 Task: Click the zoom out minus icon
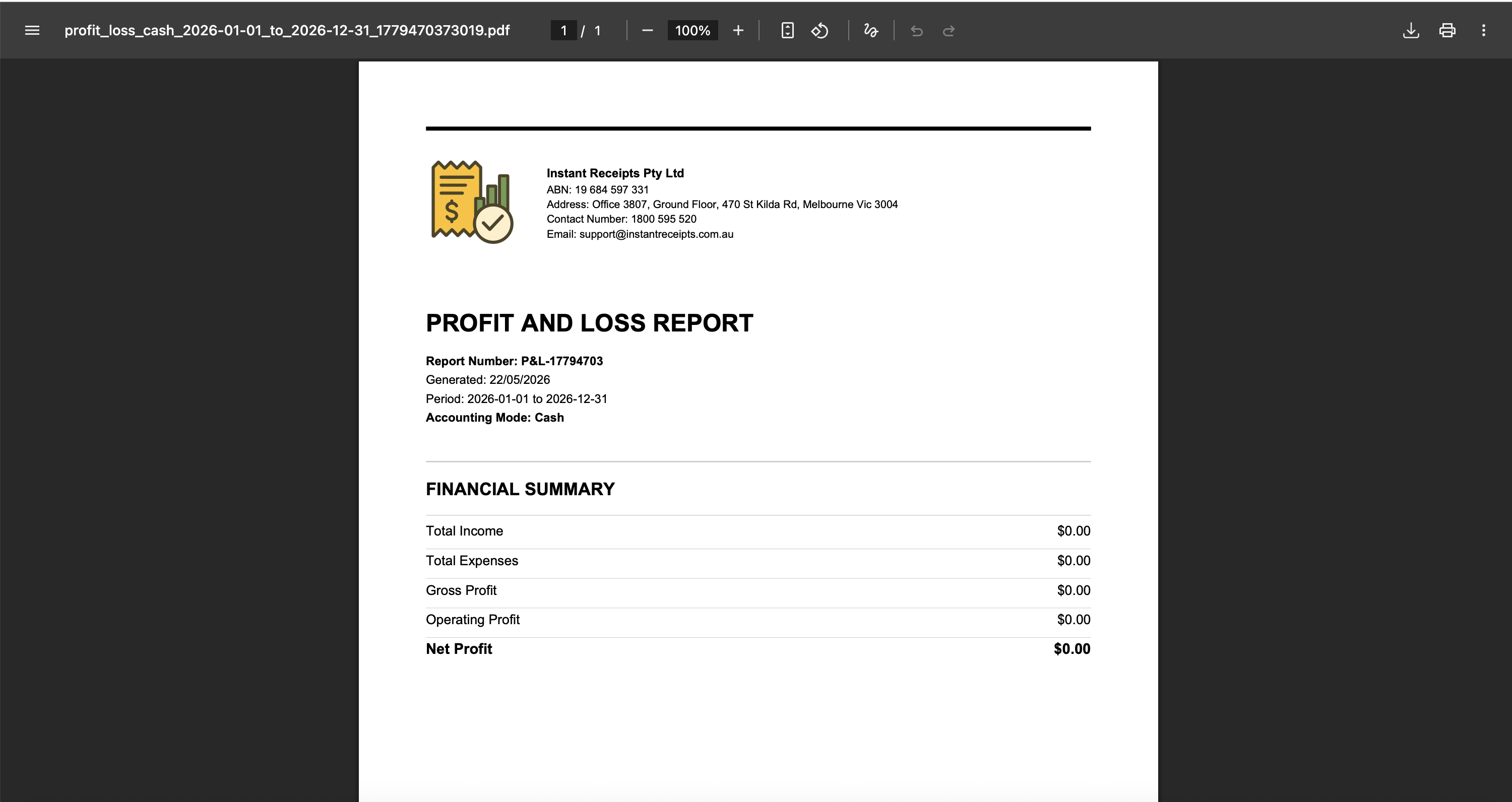pos(647,31)
